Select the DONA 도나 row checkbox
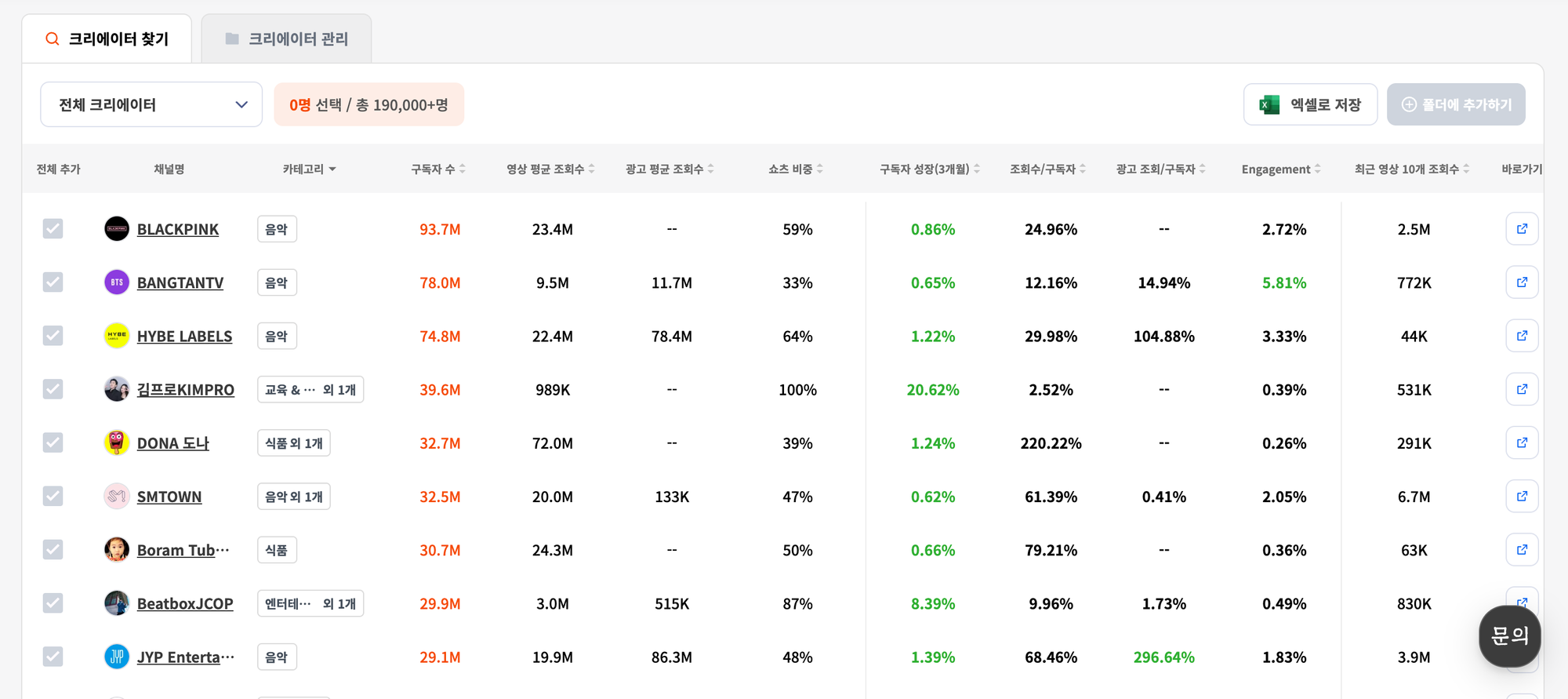1568x699 pixels. 53,442
